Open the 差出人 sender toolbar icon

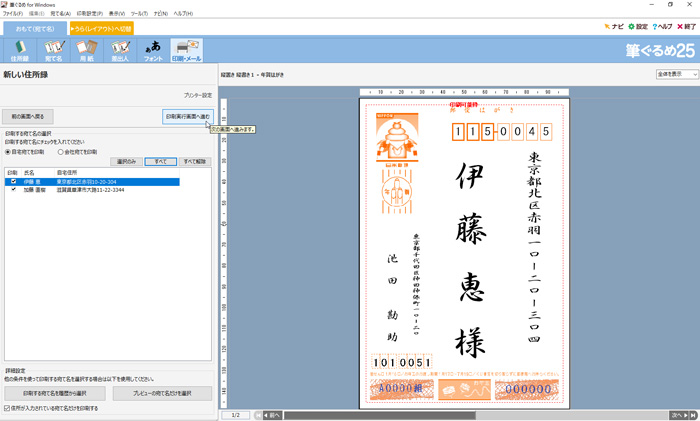119,50
